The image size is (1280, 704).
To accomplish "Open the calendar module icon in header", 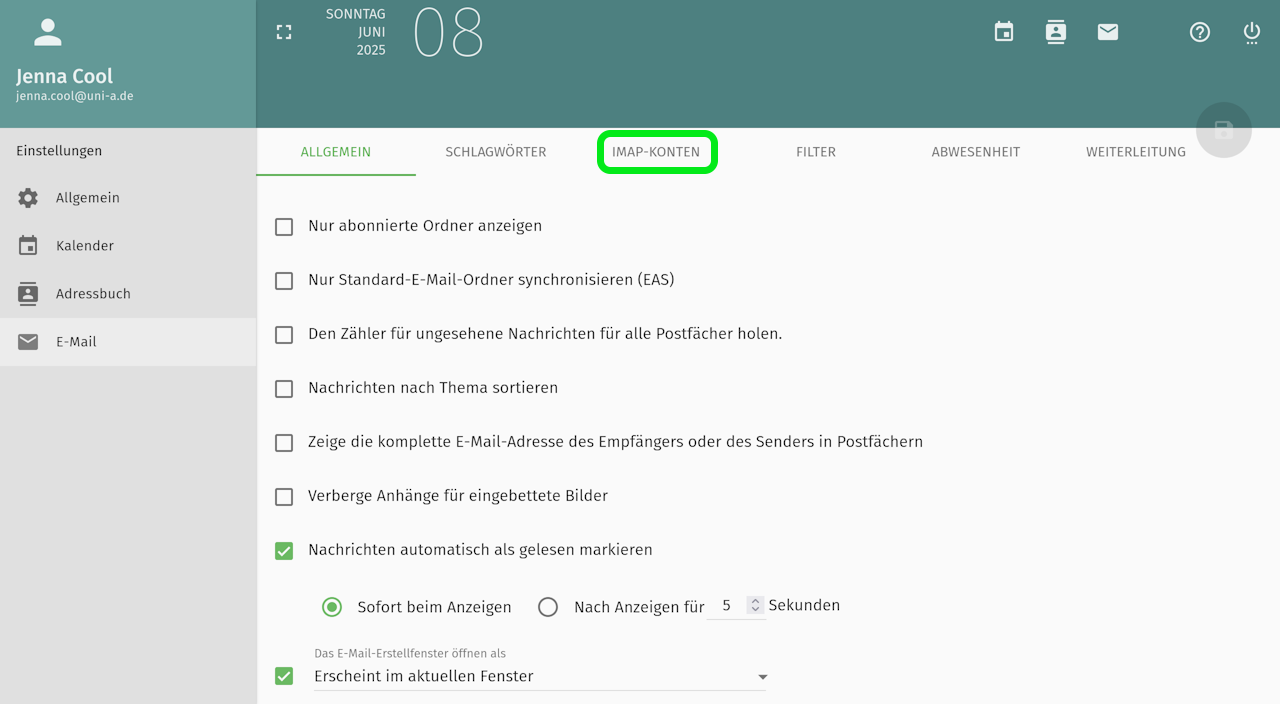I will [1004, 32].
